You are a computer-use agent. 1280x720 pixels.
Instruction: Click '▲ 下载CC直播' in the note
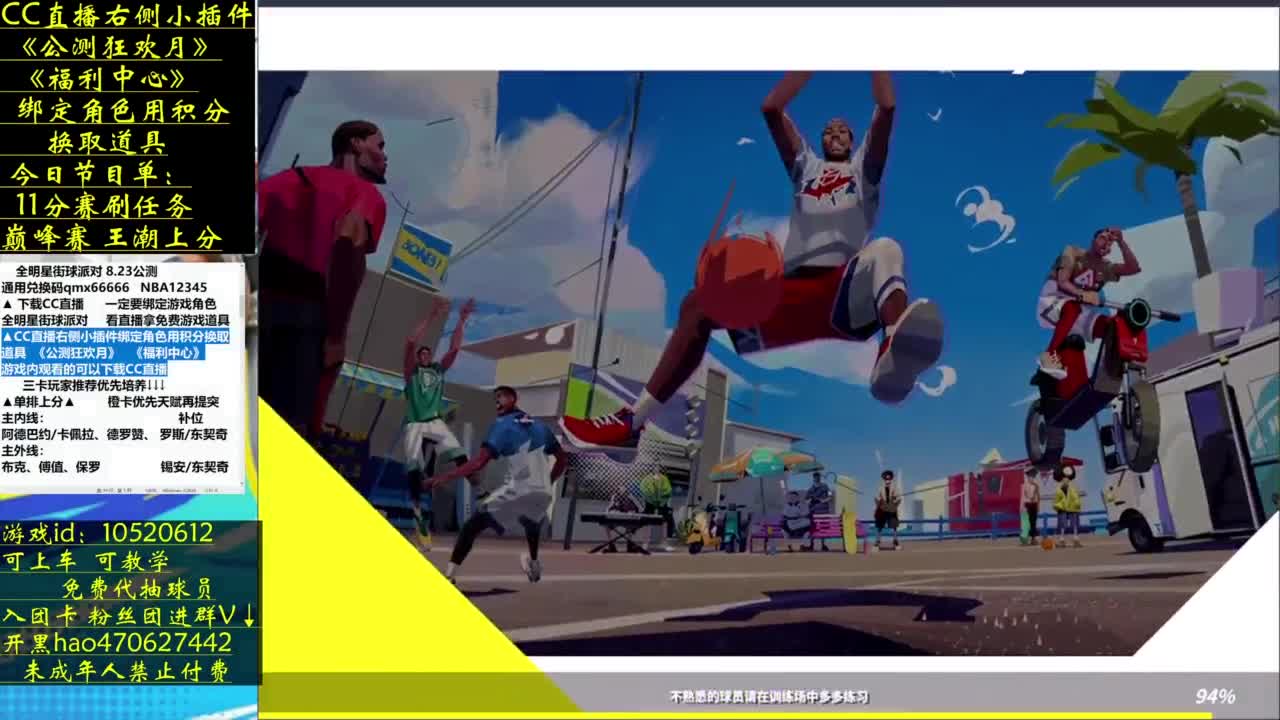(43, 304)
